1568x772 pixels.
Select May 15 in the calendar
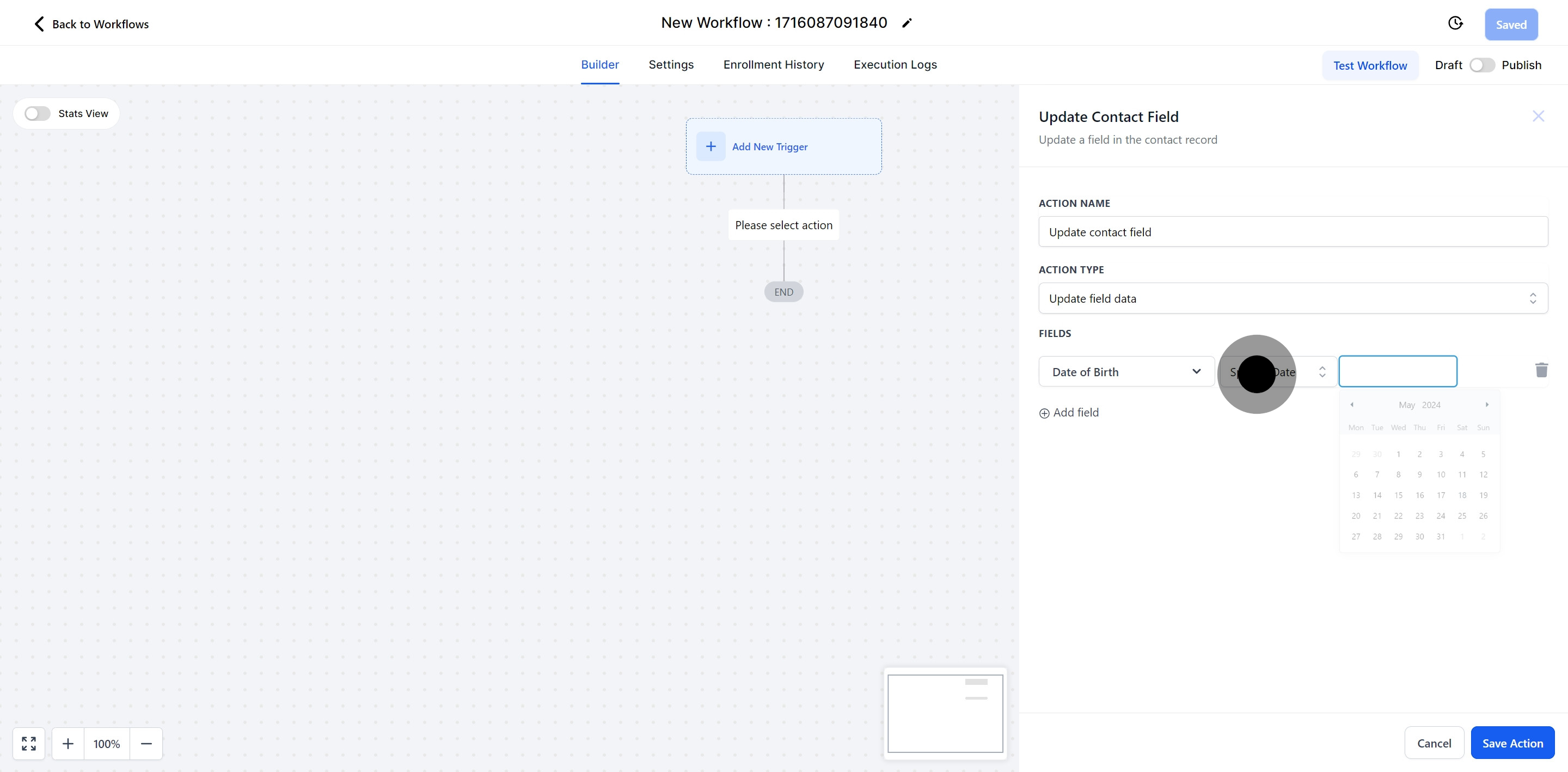coord(1398,495)
